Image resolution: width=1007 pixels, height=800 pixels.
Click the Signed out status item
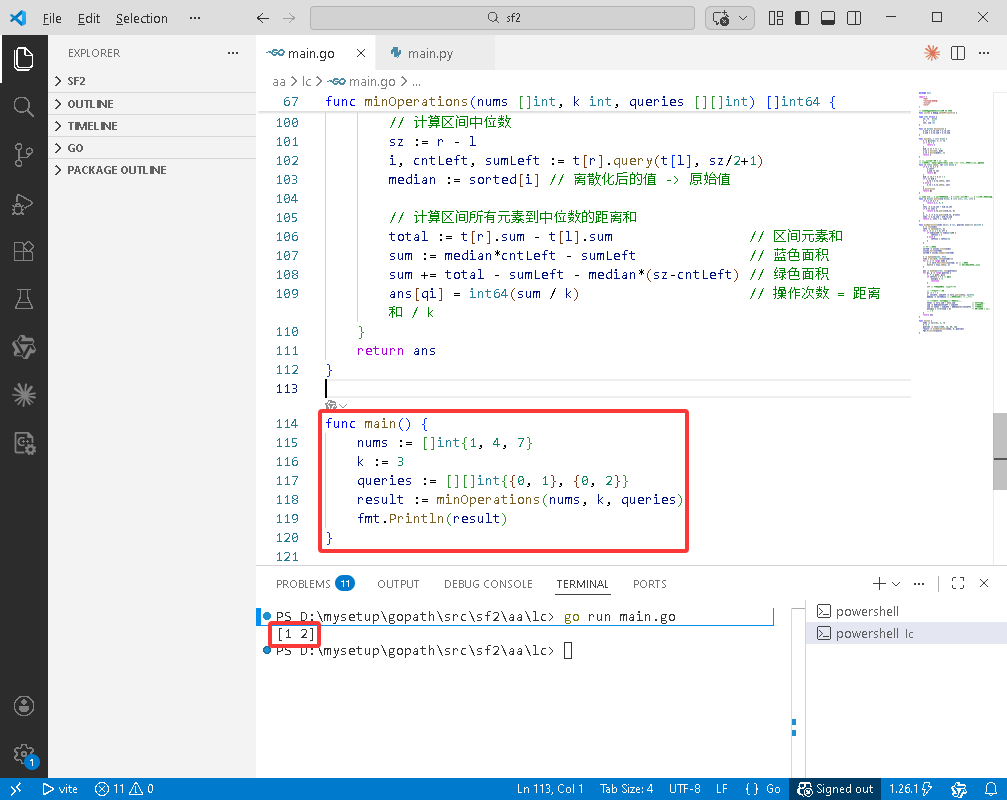(x=836, y=788)
